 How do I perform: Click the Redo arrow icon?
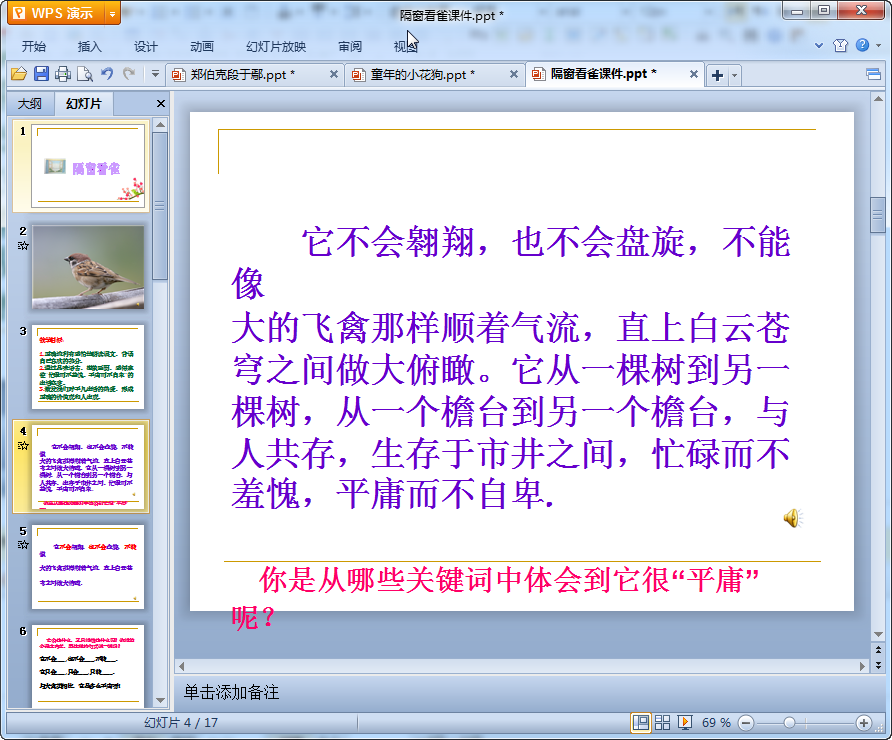[x=129, y=74]
